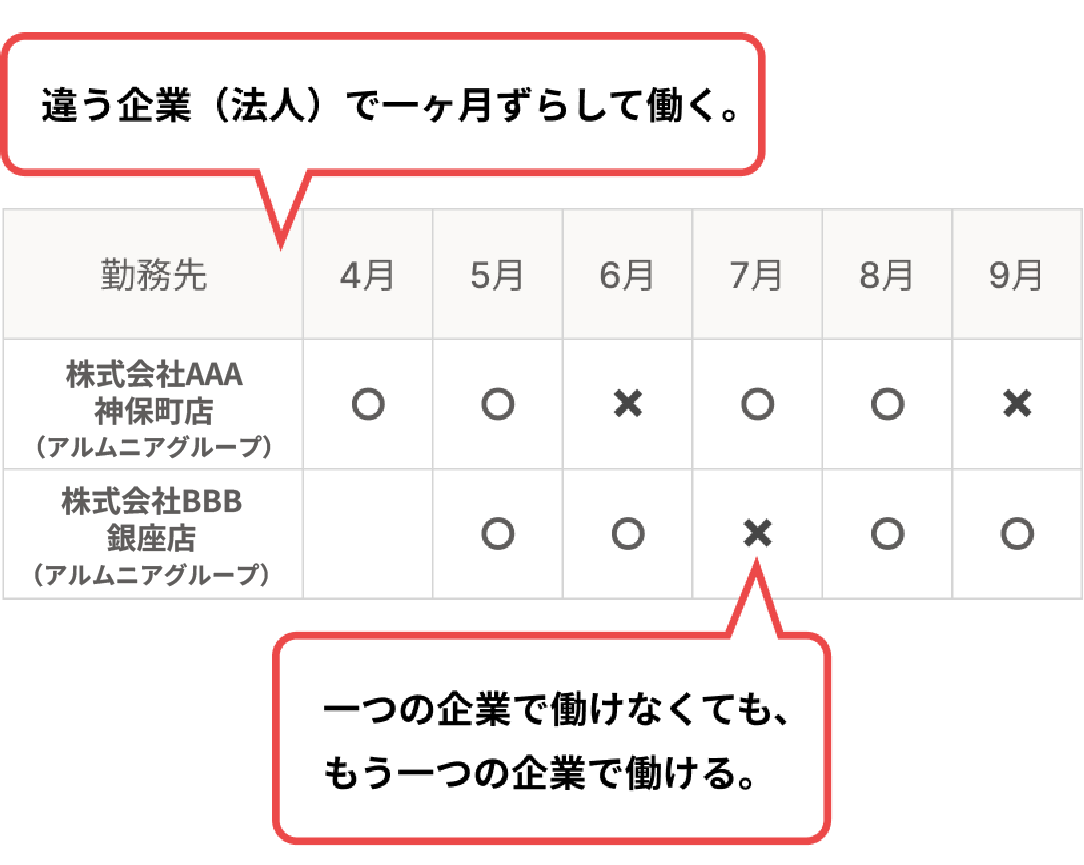The image size is (1084, 865).
Task: Click the circle for BBB in June
Action: pyautogui.click(x=628, y=534)
